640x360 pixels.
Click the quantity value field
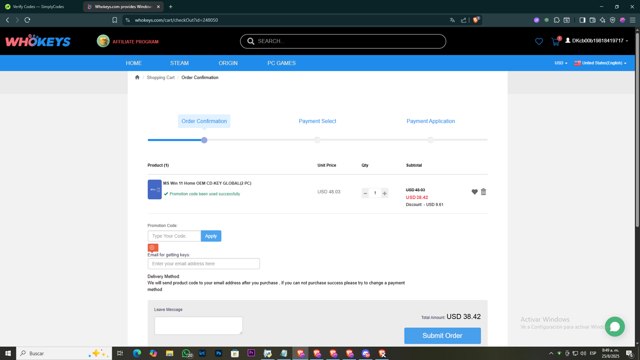click(x=375, y=193)
